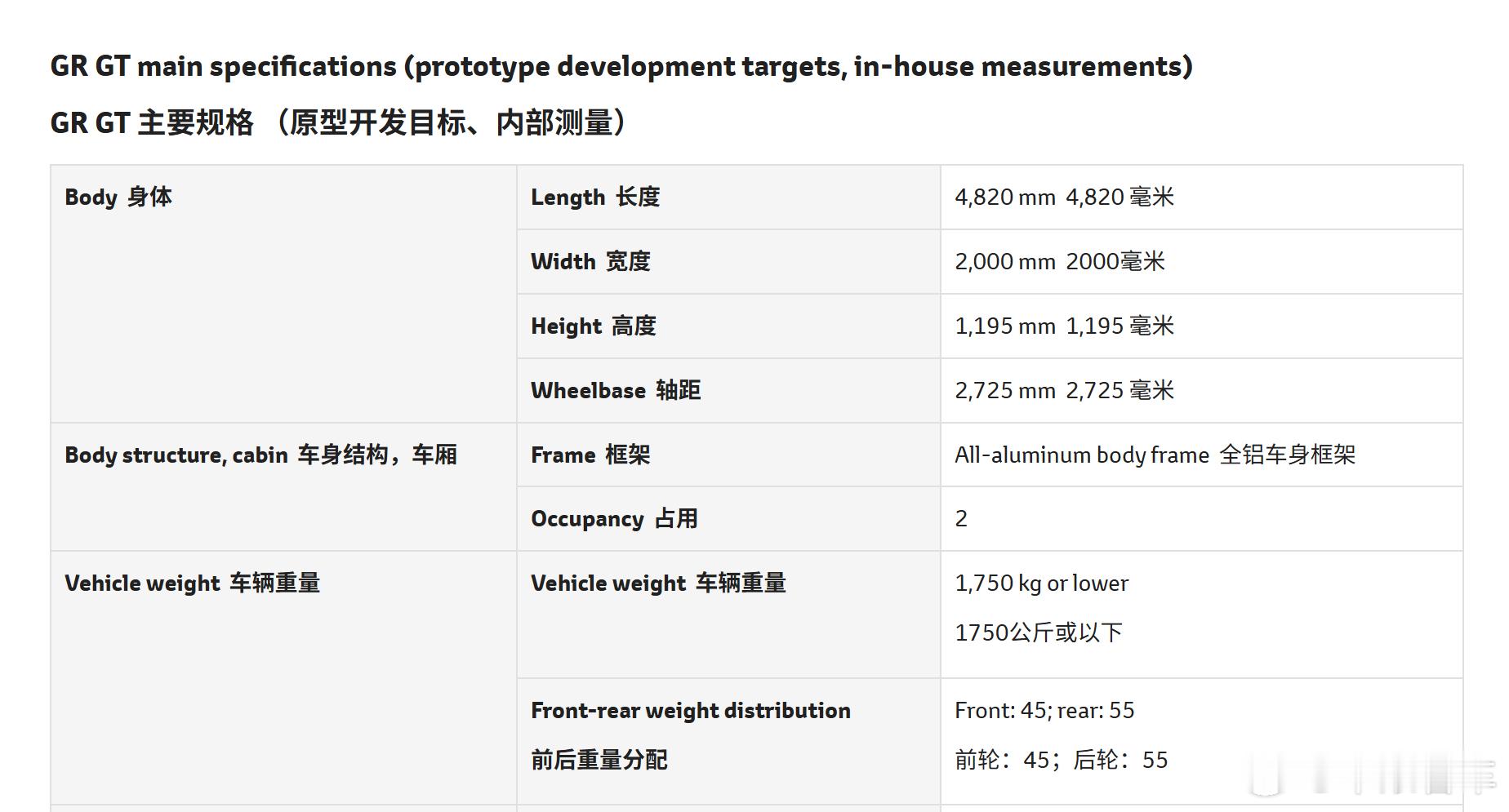1509x812 pixels.
Task: Select the Chinese value "1750公斤或以下"
Action: point(1039,632)
